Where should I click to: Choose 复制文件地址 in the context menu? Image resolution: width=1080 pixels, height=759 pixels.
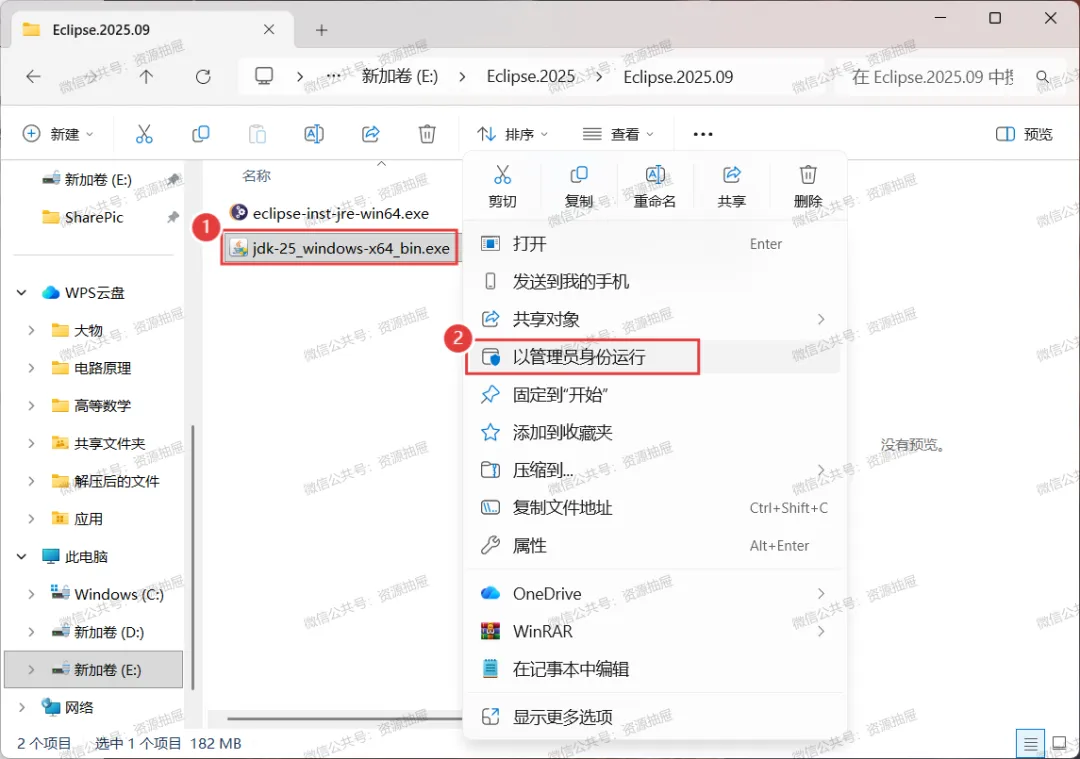653,508
